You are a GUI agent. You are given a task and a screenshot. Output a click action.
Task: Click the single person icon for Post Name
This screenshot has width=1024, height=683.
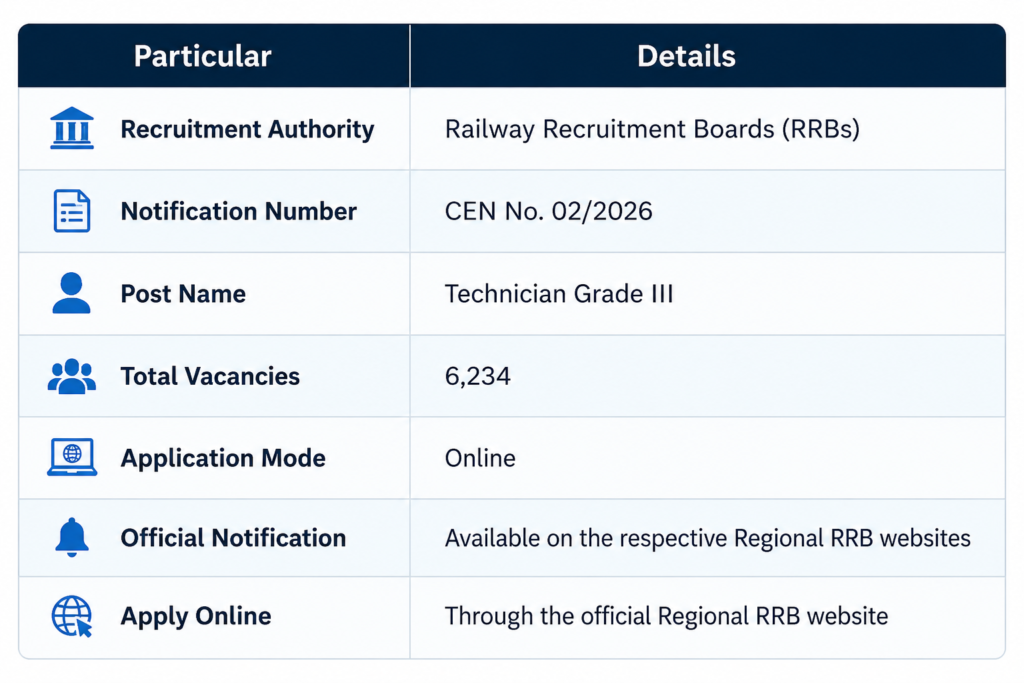[x=71, y=293]
